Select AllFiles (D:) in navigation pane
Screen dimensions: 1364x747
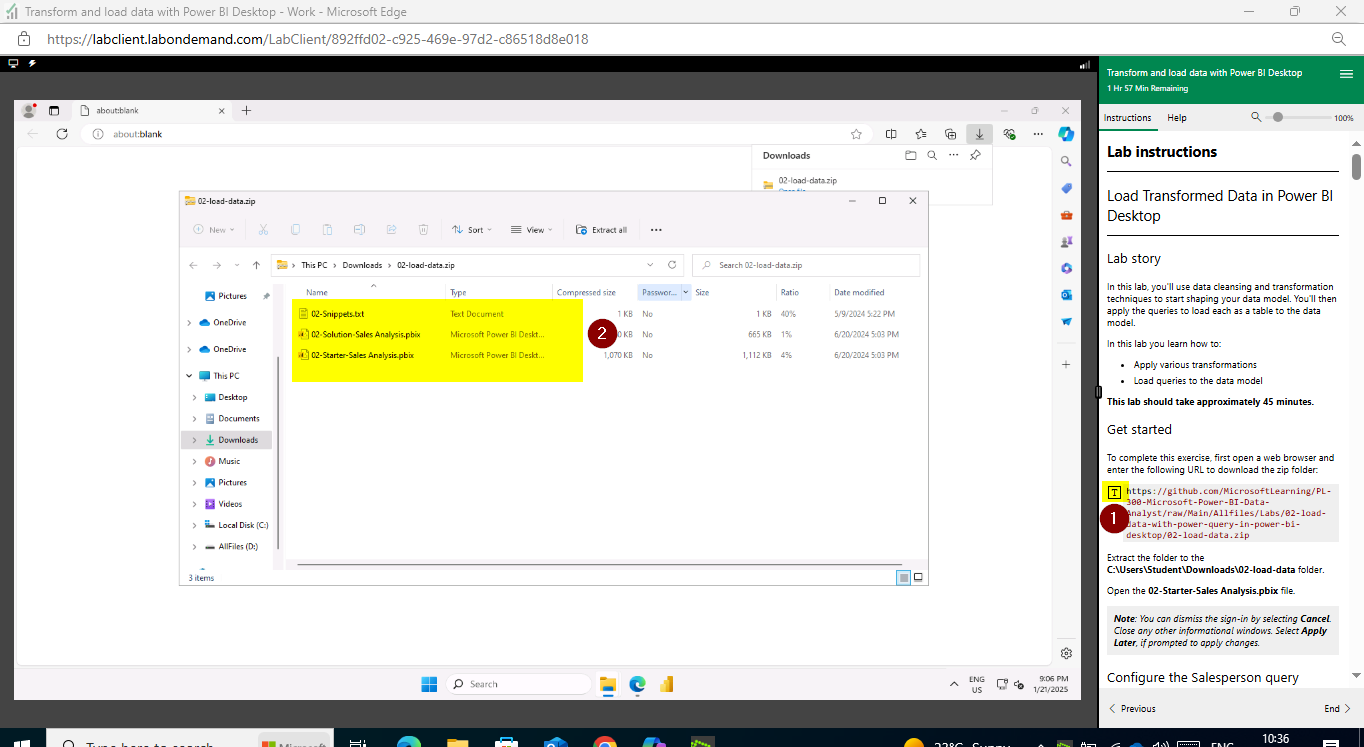(231, 547)
